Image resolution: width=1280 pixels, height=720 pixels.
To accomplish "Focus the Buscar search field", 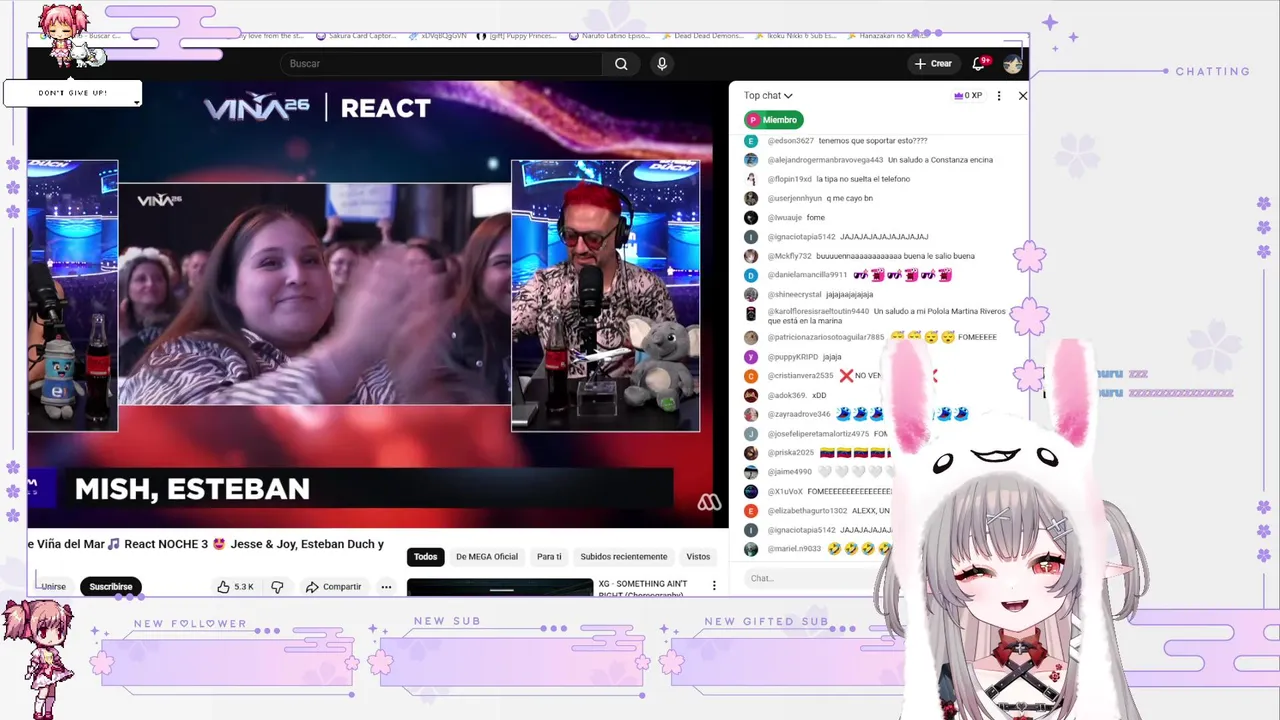I will coord(443,64).
